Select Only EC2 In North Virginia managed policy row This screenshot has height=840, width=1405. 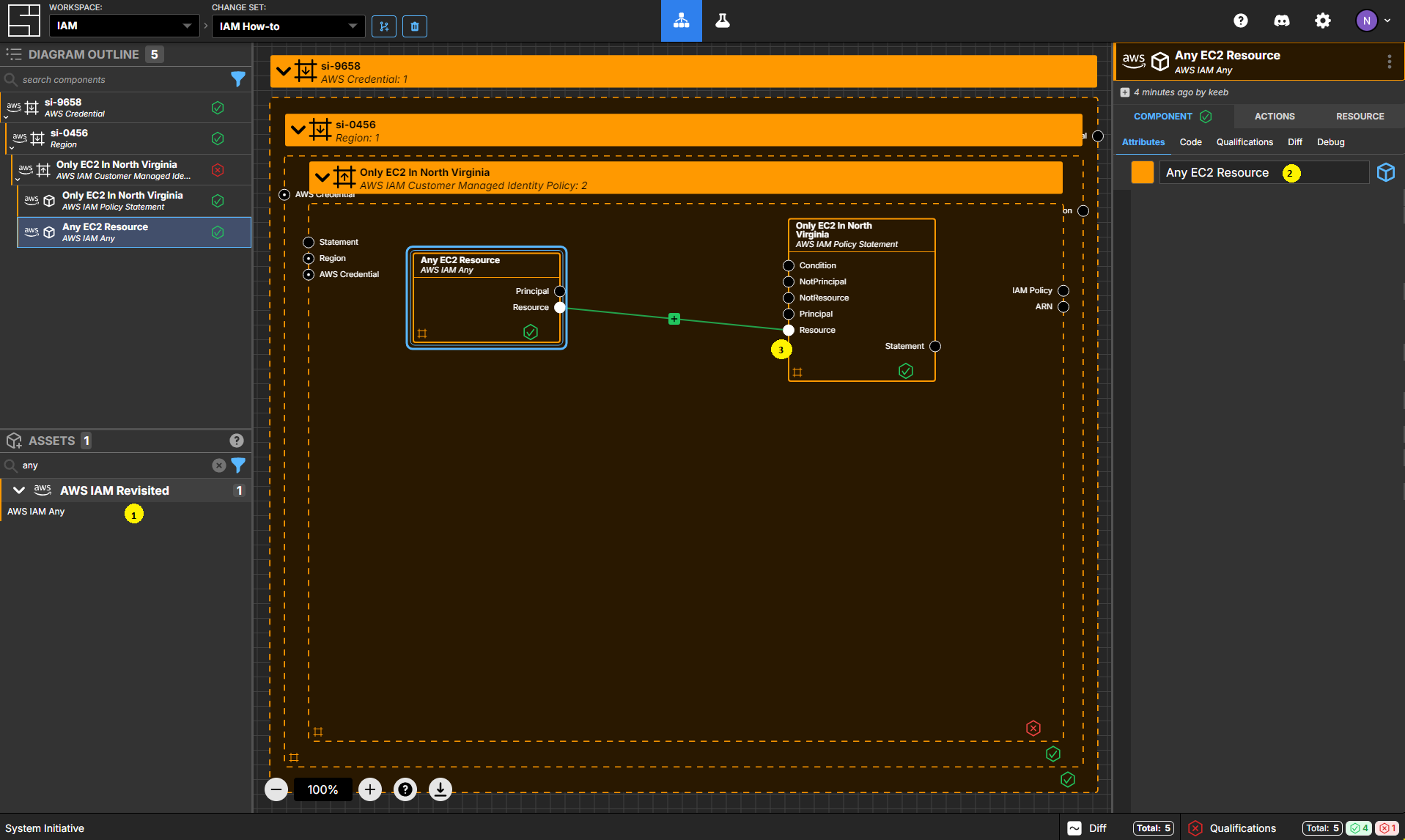pos(131,170)
